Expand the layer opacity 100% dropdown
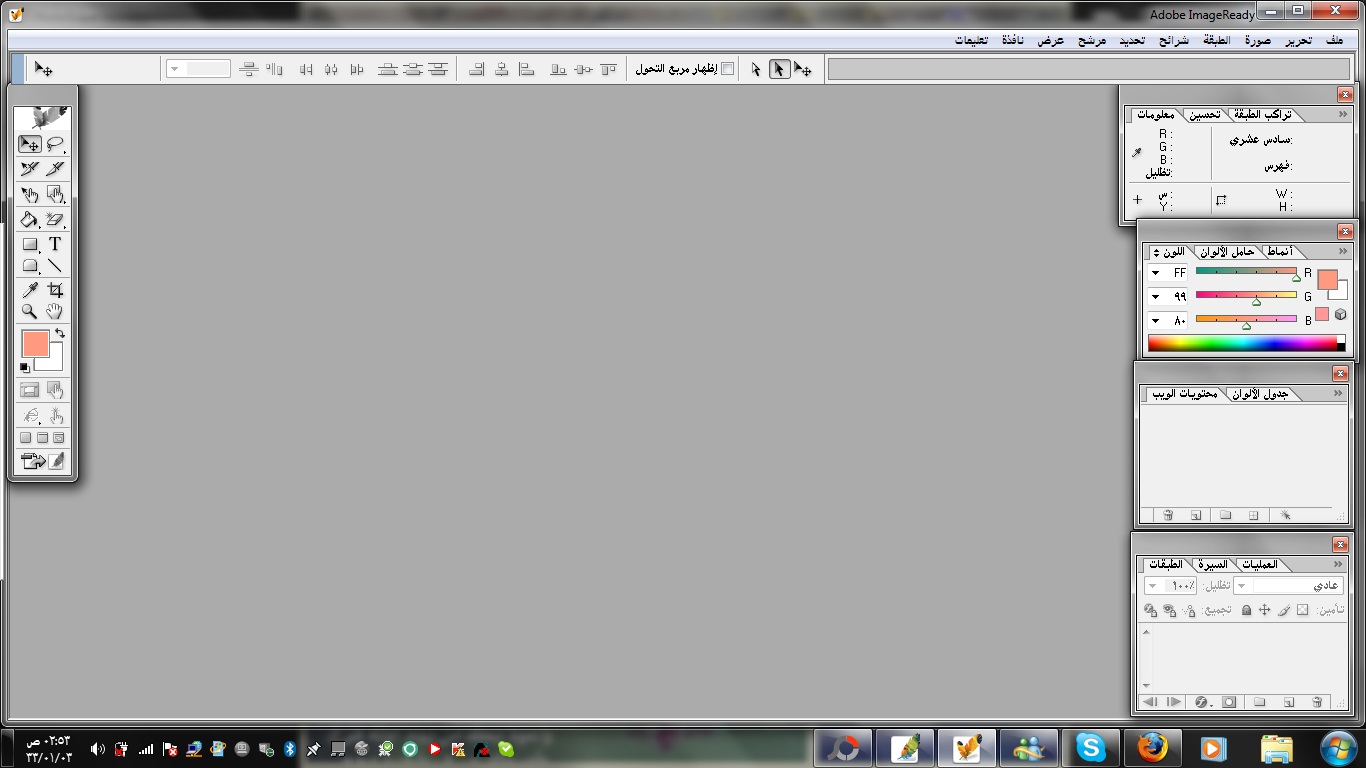This screenshot has height=768, width=1366. click(1153, 586)
